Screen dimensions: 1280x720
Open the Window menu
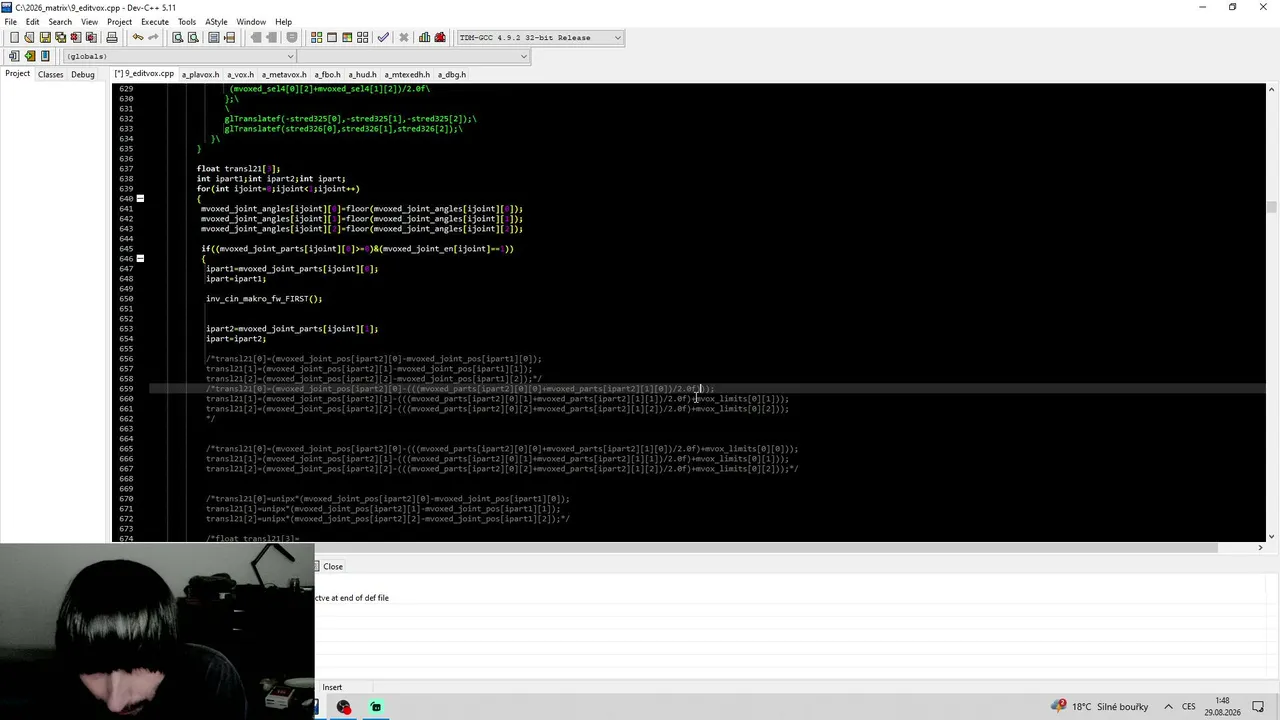coord(251,21)
